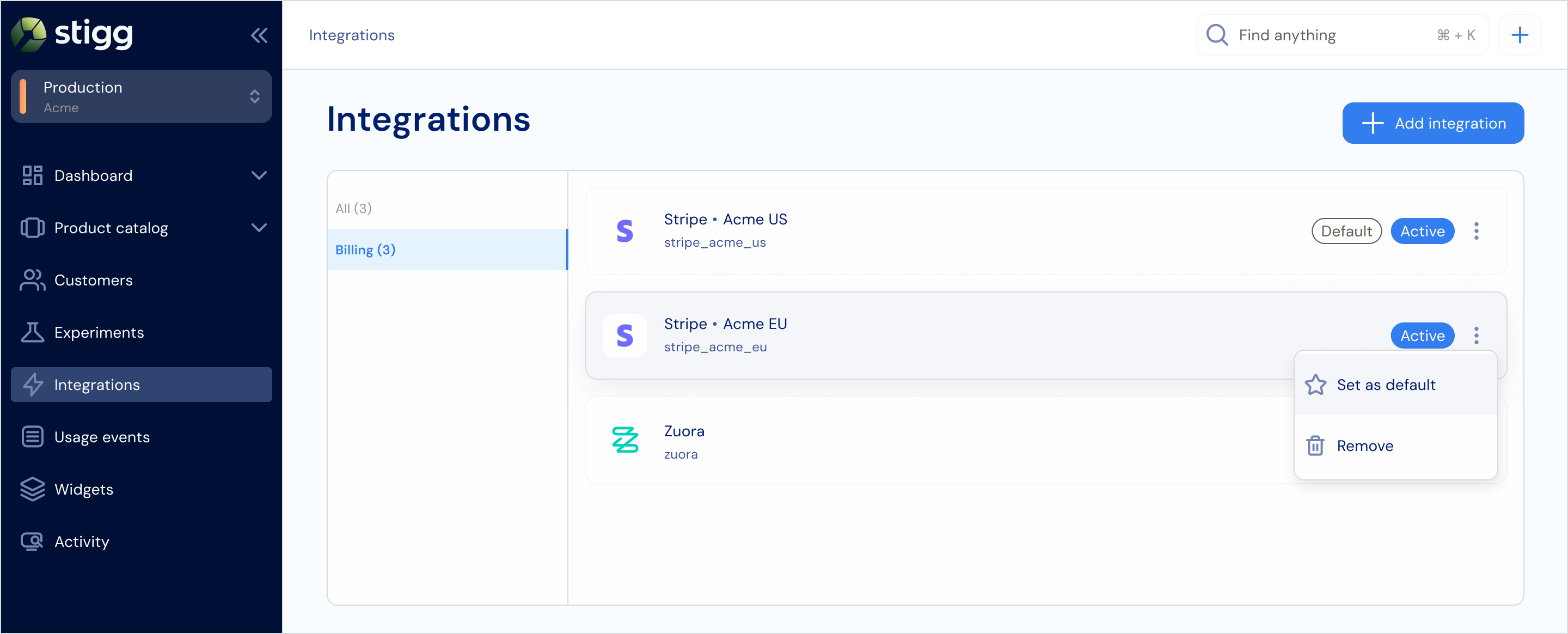The height and width of the screenshot is (634, 1568).
Task: Open the Stripe Acme US integration
Action: coord(1046,231)
